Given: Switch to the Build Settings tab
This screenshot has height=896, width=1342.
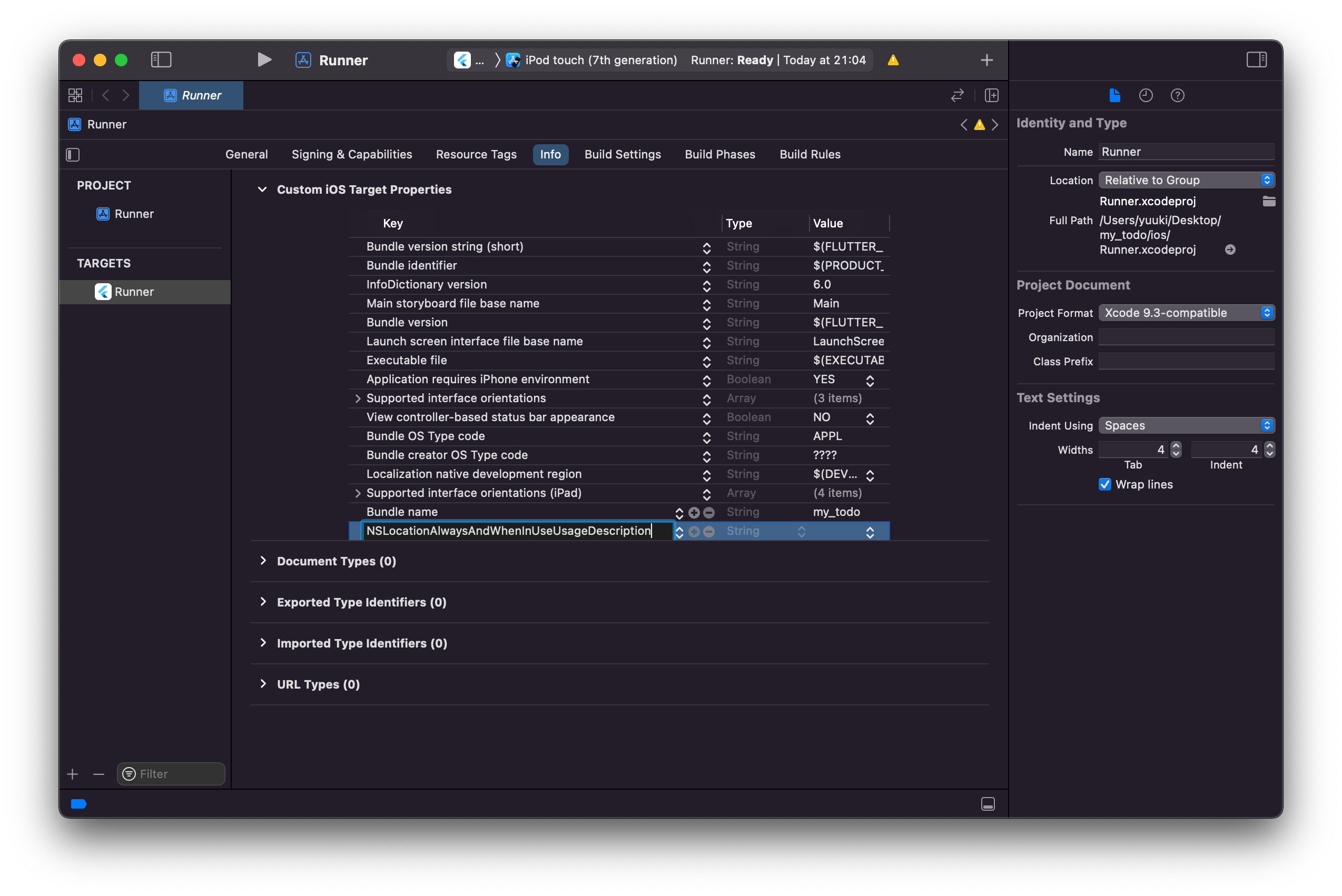Looking at the screenshot, I should [x=623, y=154].
